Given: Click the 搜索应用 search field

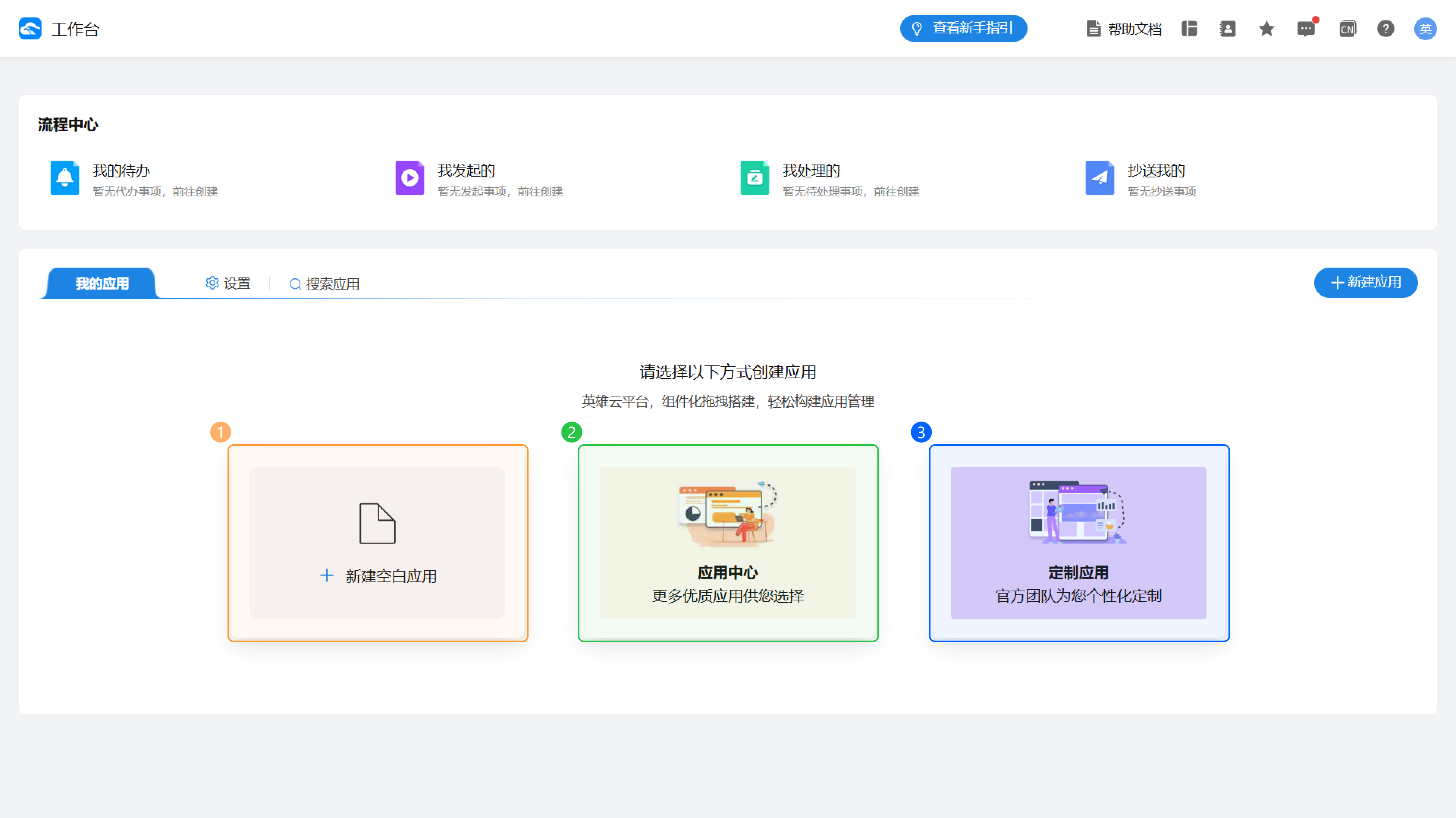Looking at the screenshot, I should coord(325,284).
